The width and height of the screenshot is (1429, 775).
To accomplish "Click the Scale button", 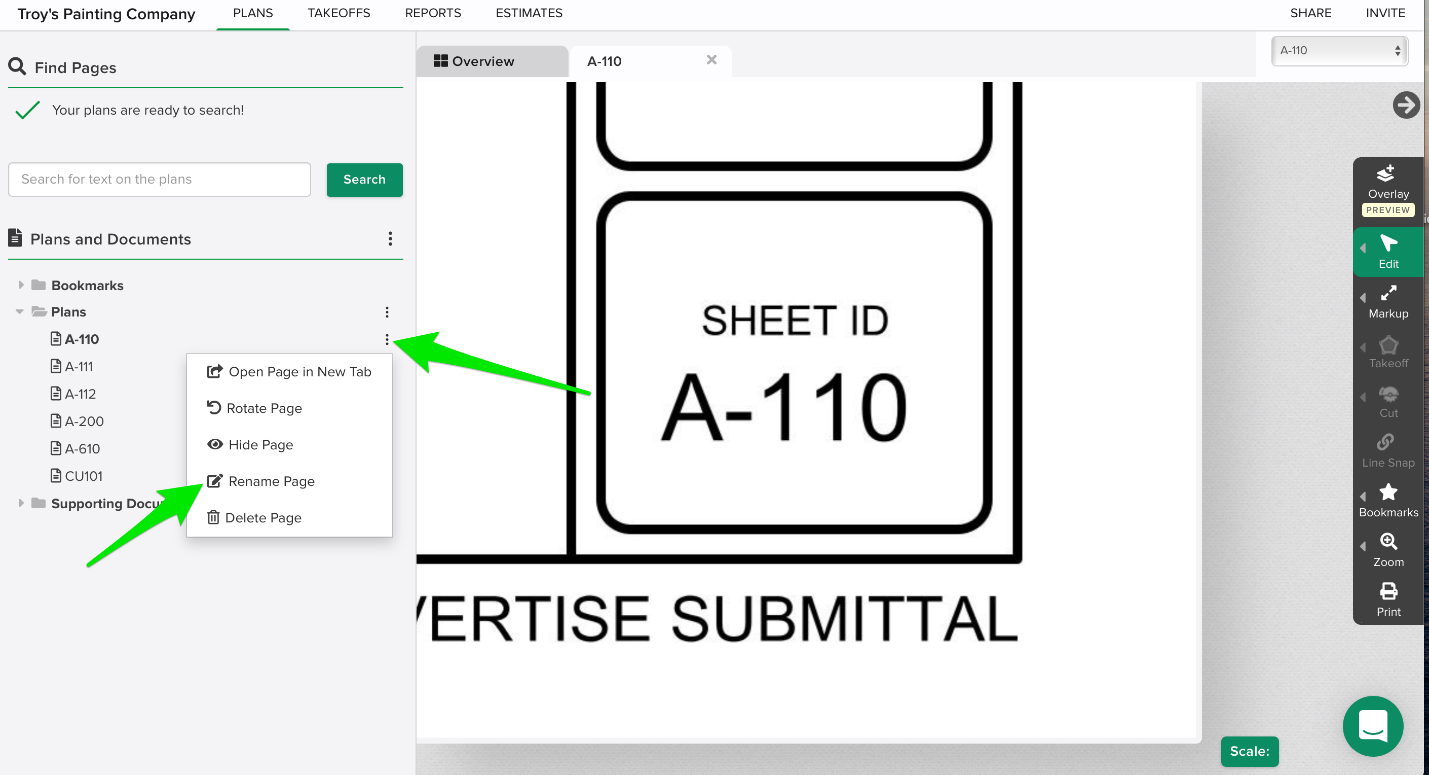I will coord(1249,751).
